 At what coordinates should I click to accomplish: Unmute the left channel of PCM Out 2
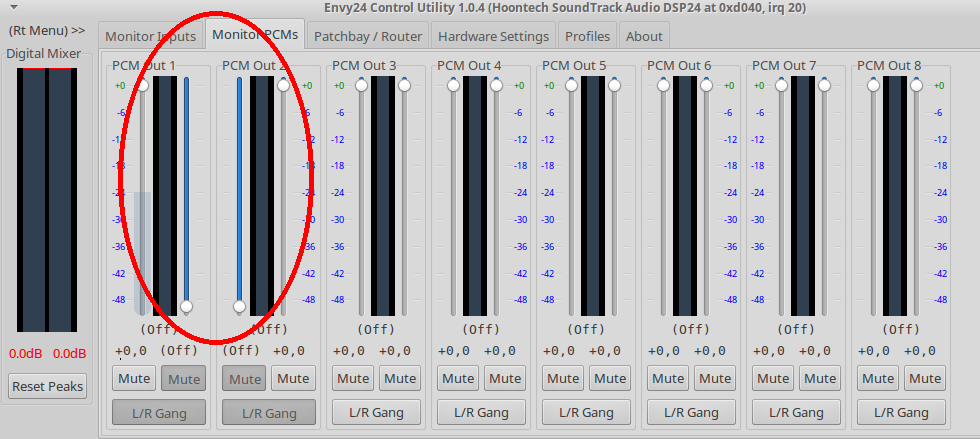point(244,378)
